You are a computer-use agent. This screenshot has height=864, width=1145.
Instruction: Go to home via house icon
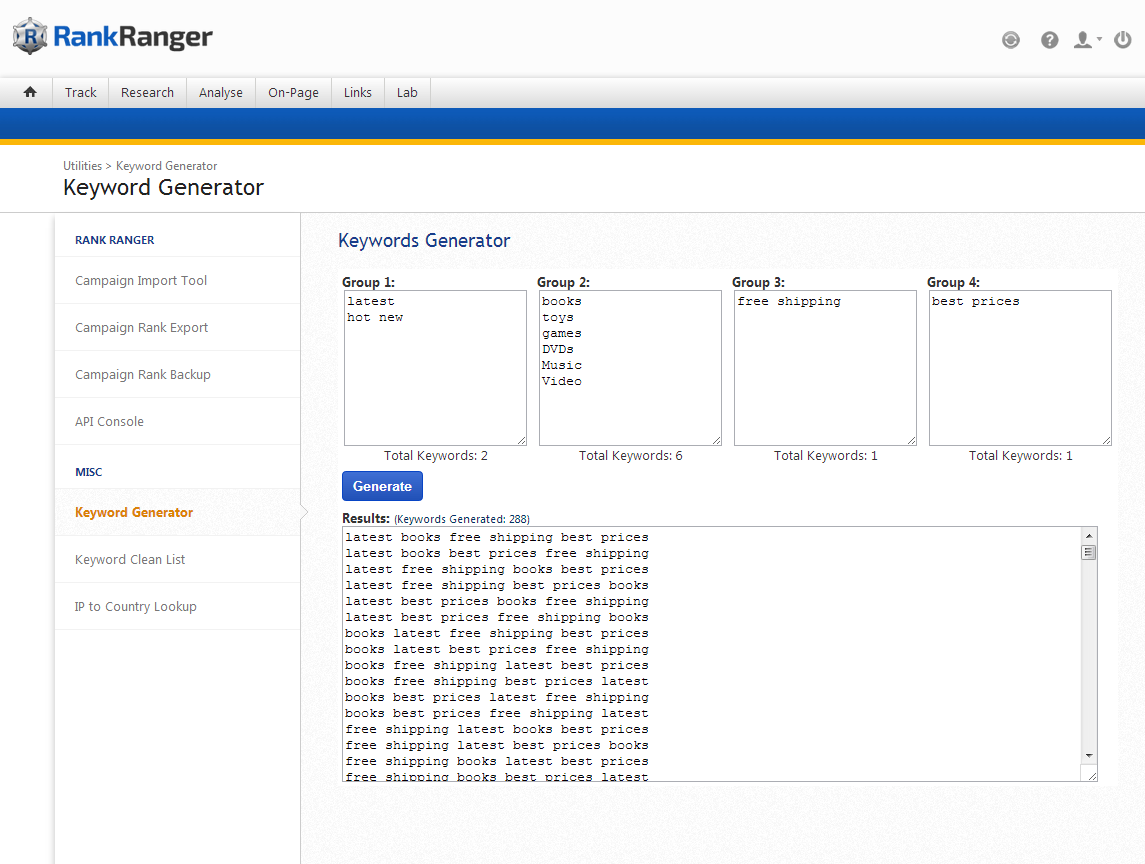pos(30,92)
